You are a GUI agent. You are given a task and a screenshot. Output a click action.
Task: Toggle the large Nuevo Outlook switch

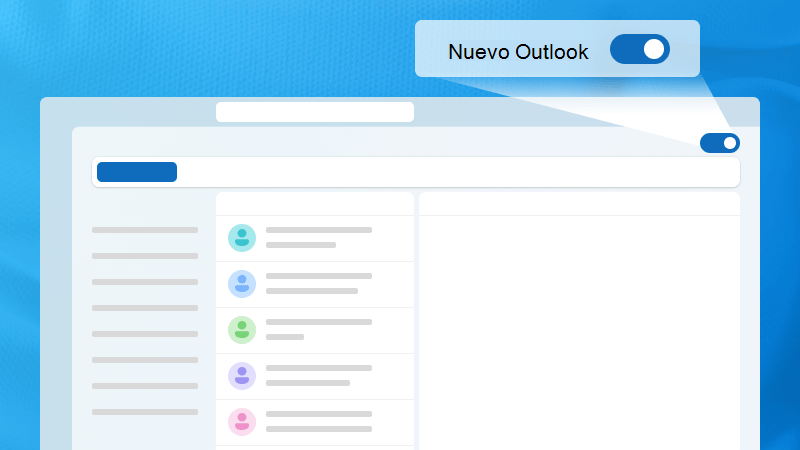(x=640, y=49)
